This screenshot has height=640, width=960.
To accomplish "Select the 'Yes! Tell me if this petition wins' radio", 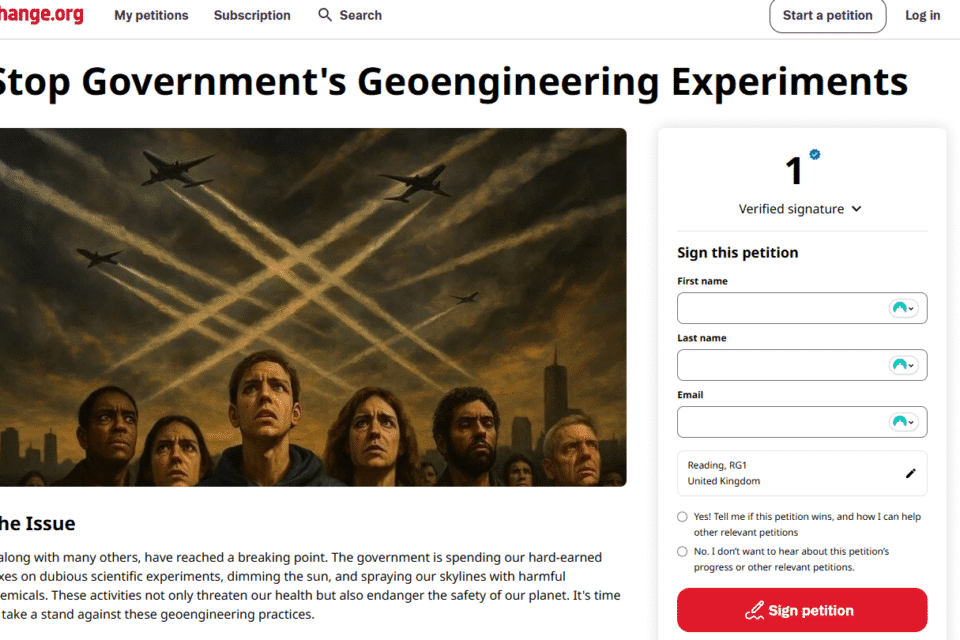I will (x=680, y=517).
